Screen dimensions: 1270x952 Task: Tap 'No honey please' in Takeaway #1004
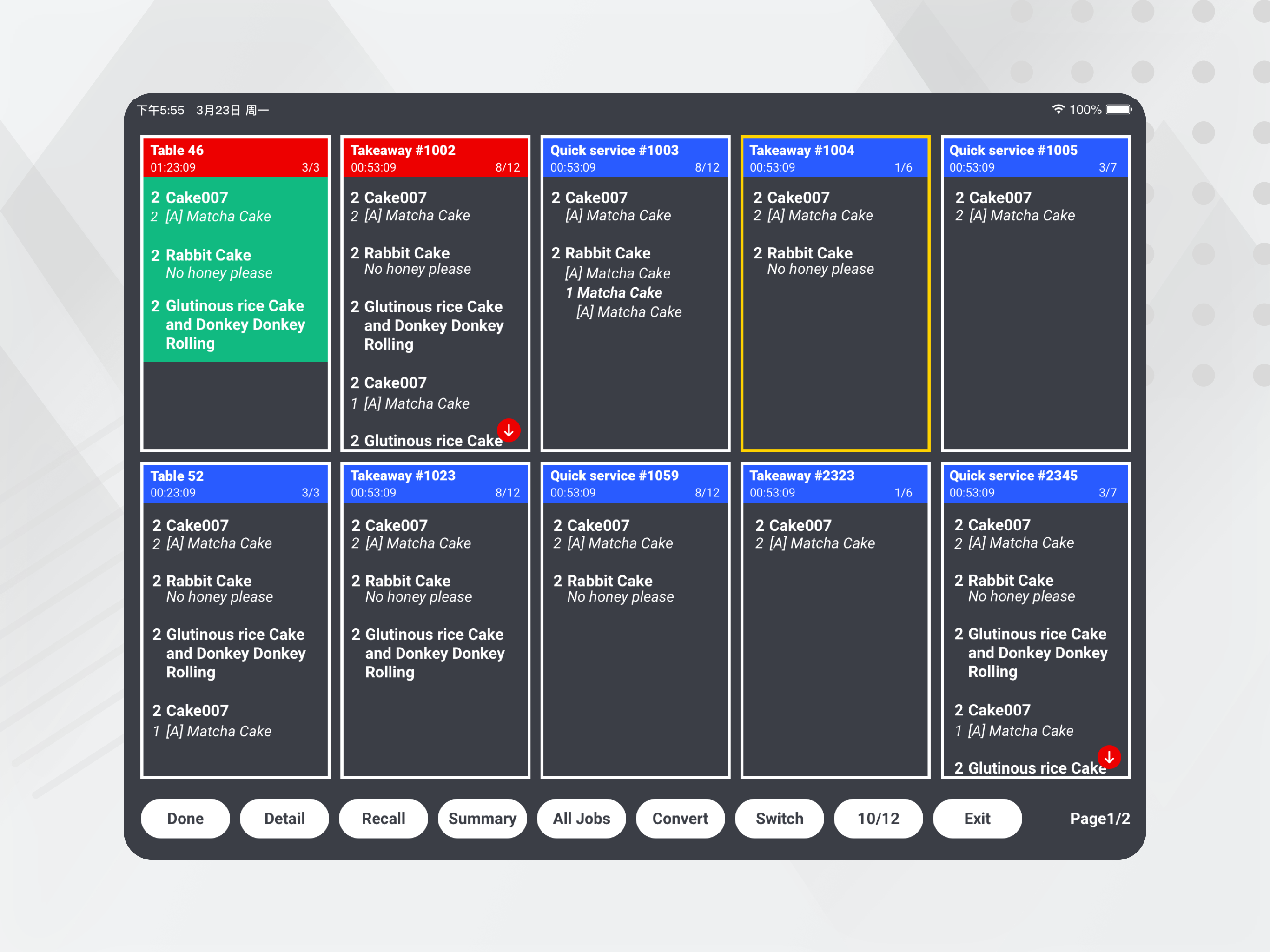coord(820,269)
